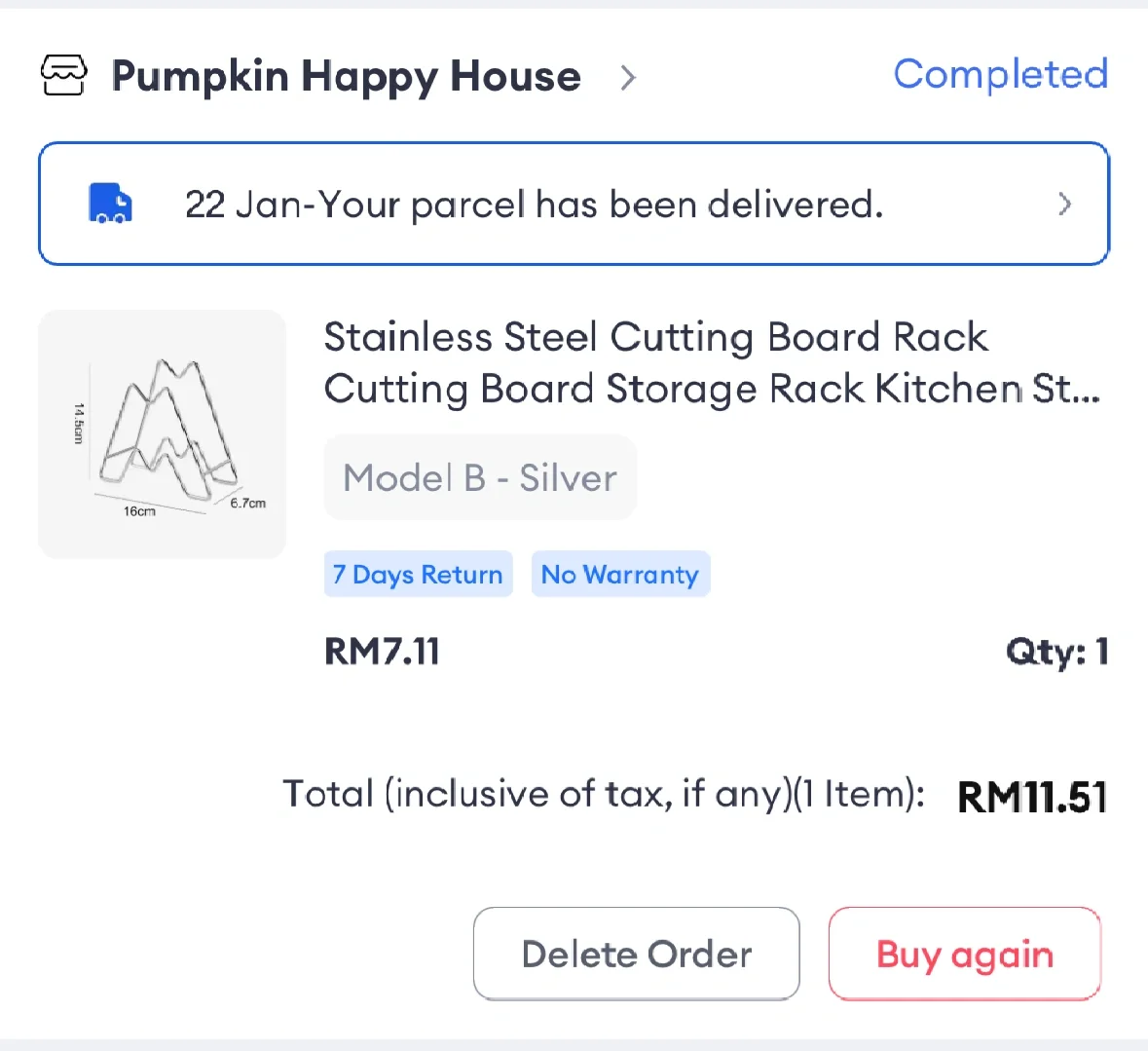Click the RM7.11 item price

[382, 651]
